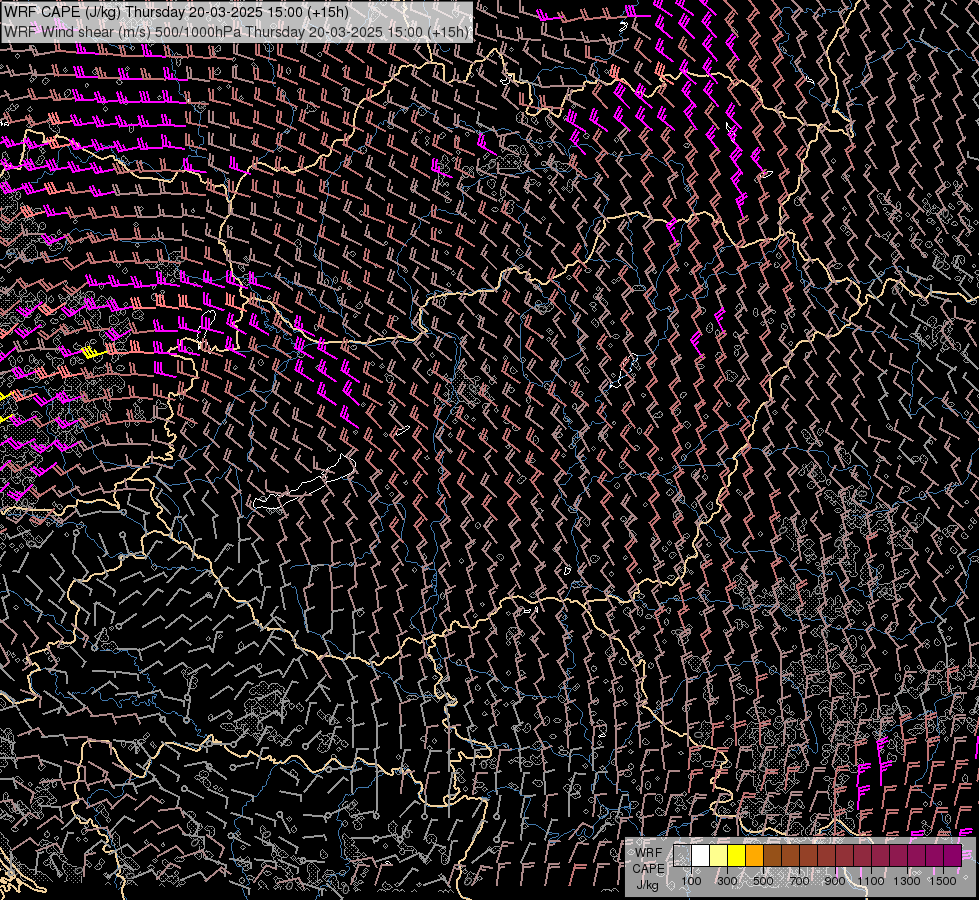Click the legend value 500
Image resolution: width=979 pixels, height=900 pixels.
tap(763, 881)
